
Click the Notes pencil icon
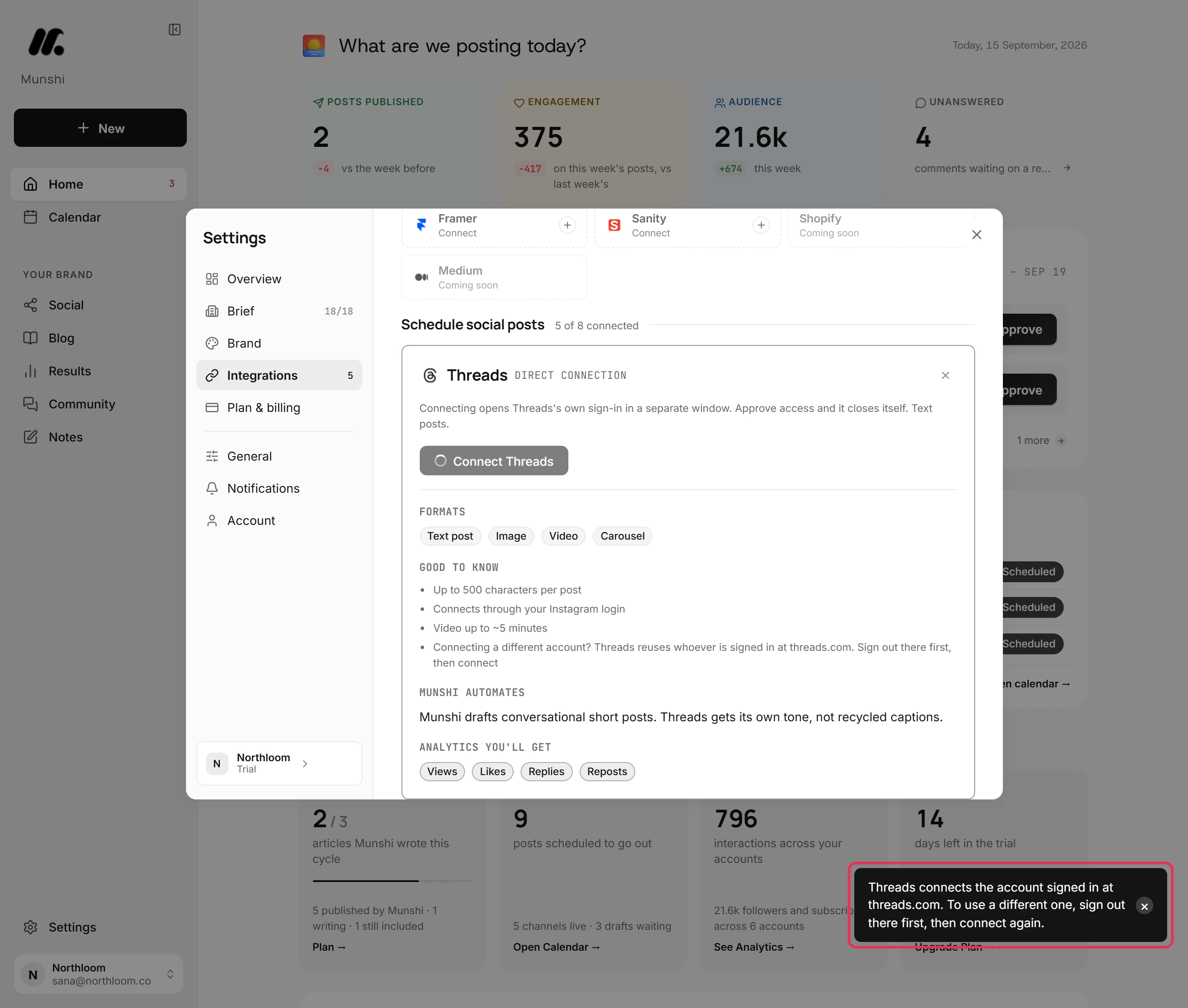30,437
